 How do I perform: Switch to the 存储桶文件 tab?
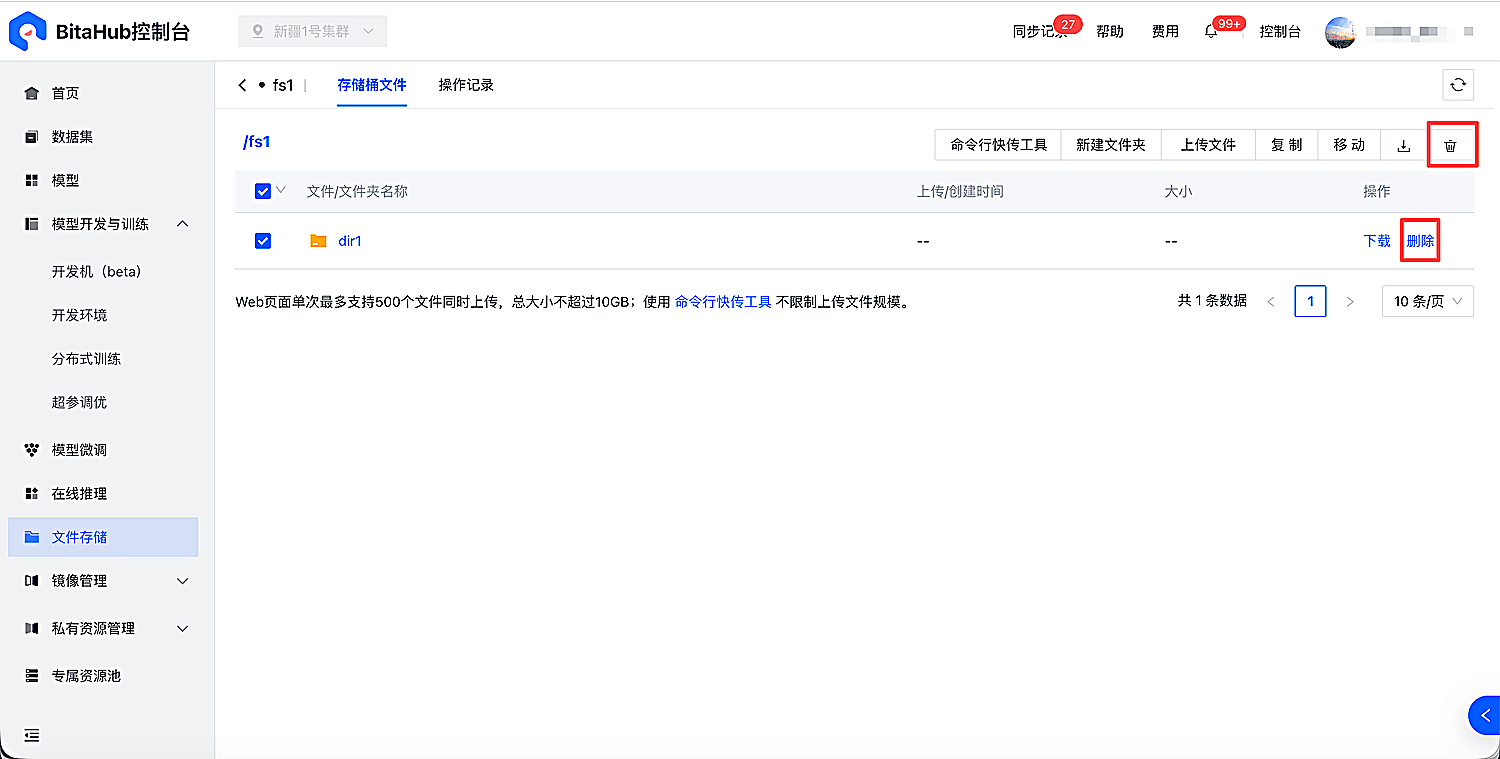pos(372,85)
